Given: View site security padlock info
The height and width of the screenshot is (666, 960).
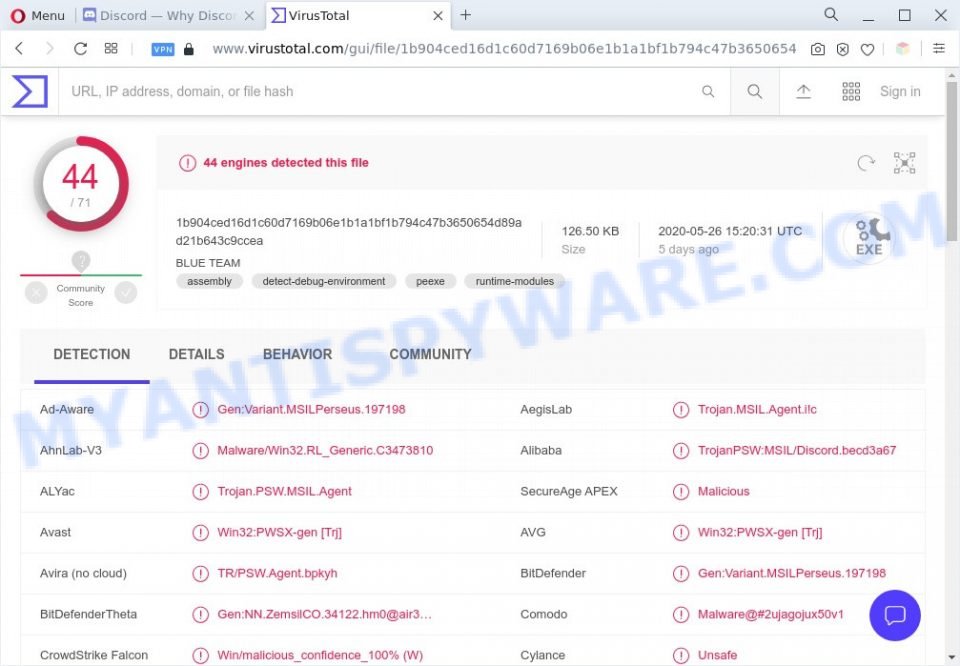Looking at the screenshot, I should click(x=189, y=49).
